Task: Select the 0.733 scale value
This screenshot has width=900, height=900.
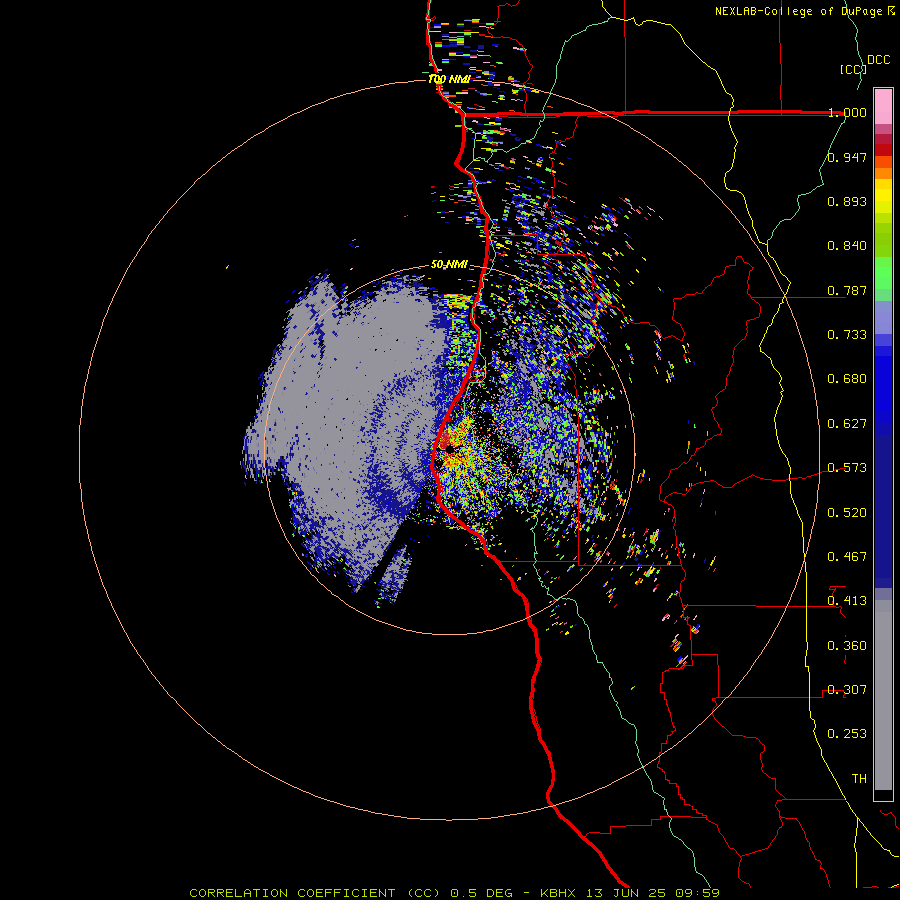Action: pos(847,335)
